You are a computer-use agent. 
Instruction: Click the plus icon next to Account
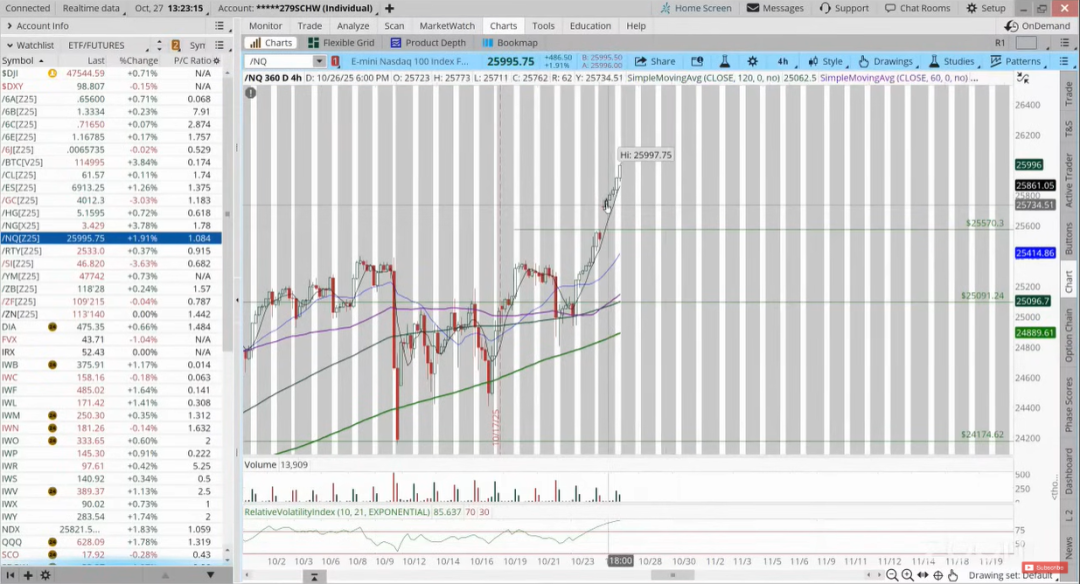[x=390, y=8]
